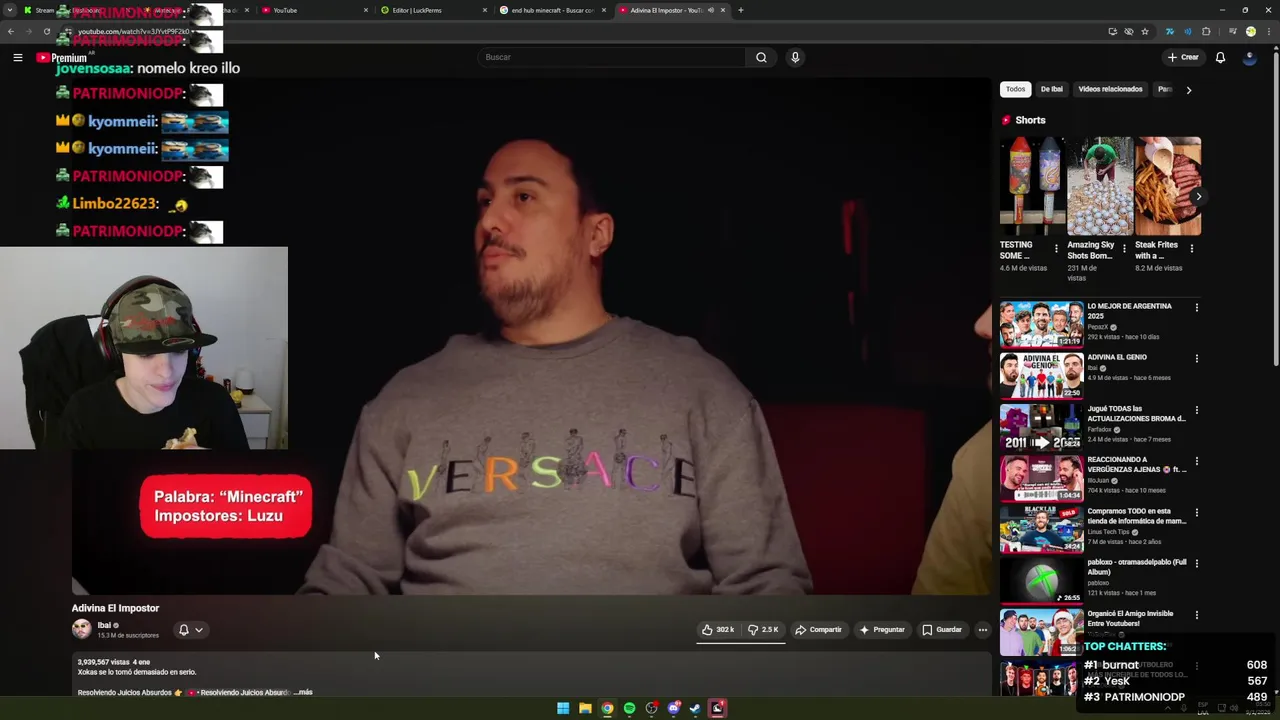Viewport: 1280px width, 720px height.
Task: Expand the description with ...más
Action: [x=301, y=692]
